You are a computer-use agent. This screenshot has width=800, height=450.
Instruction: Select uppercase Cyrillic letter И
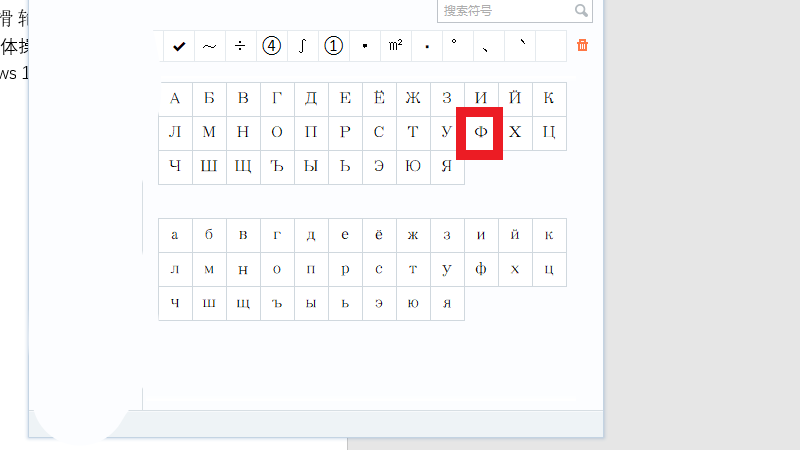[481, 97]
